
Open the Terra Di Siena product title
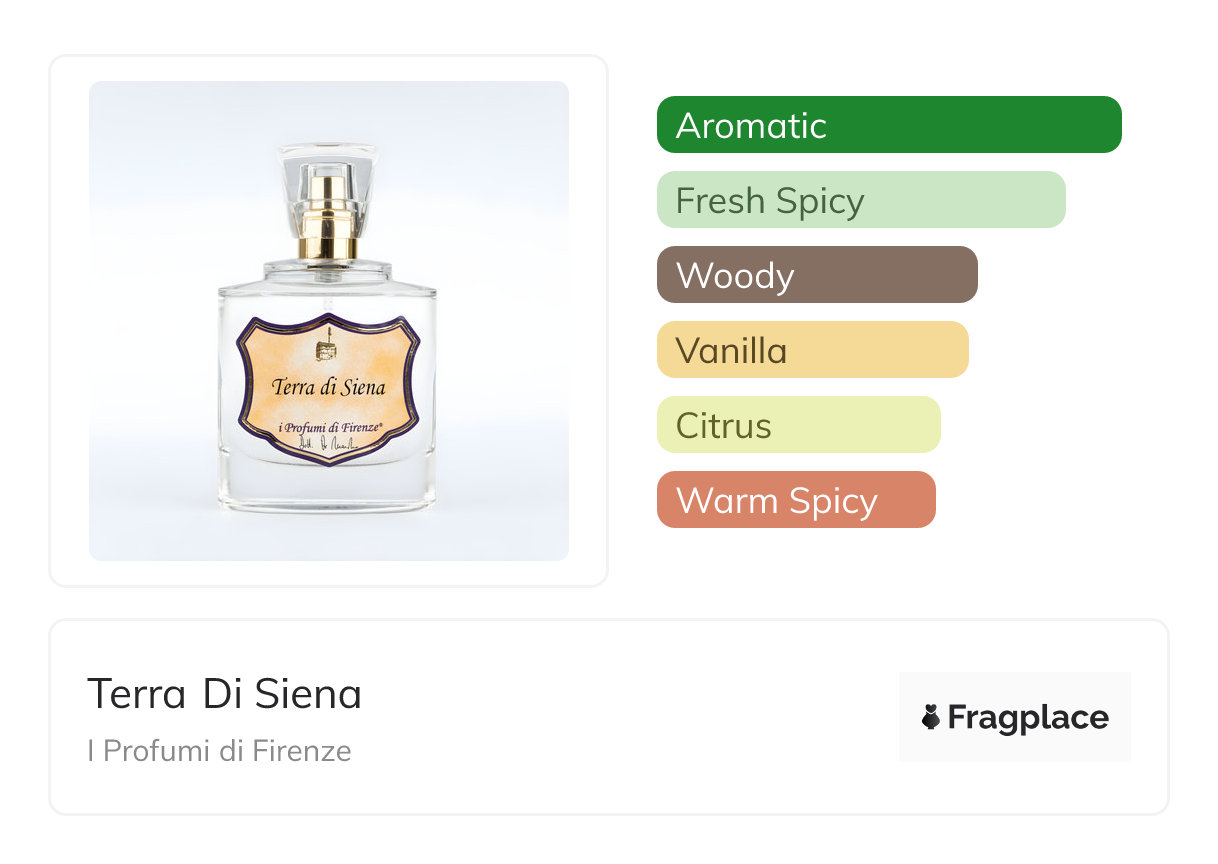click(224, 694)
